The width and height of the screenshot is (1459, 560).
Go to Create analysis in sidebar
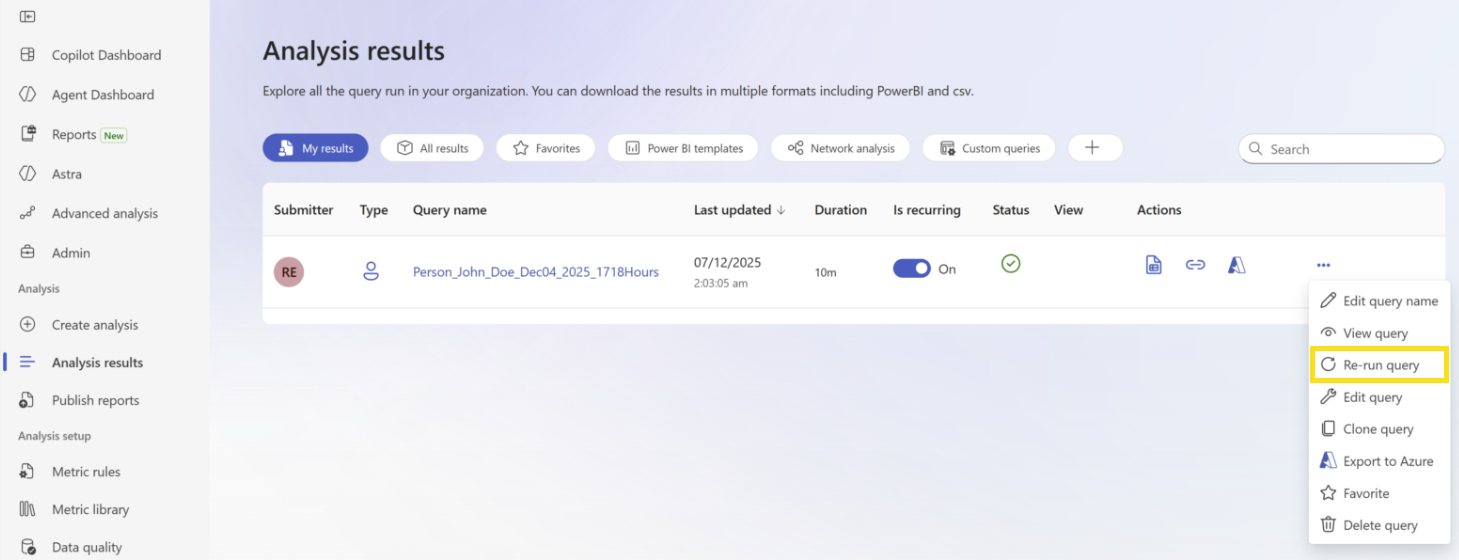click(x=94, y=325)
